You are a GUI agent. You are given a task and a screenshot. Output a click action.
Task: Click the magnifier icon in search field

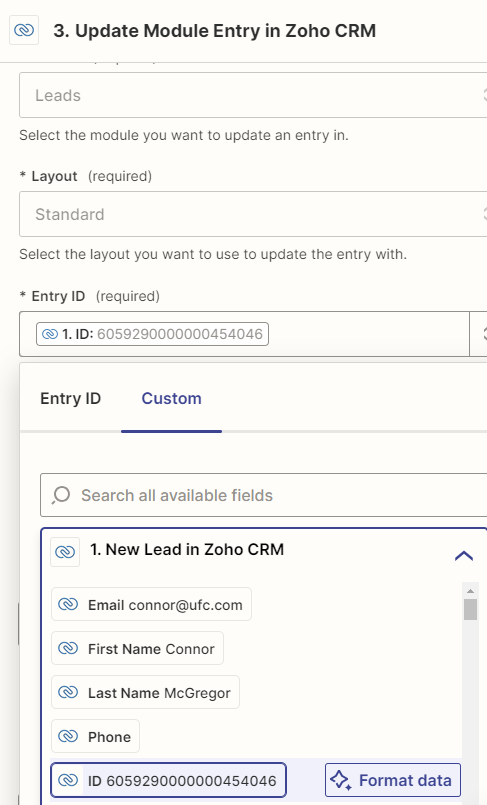tap(61, 495)
